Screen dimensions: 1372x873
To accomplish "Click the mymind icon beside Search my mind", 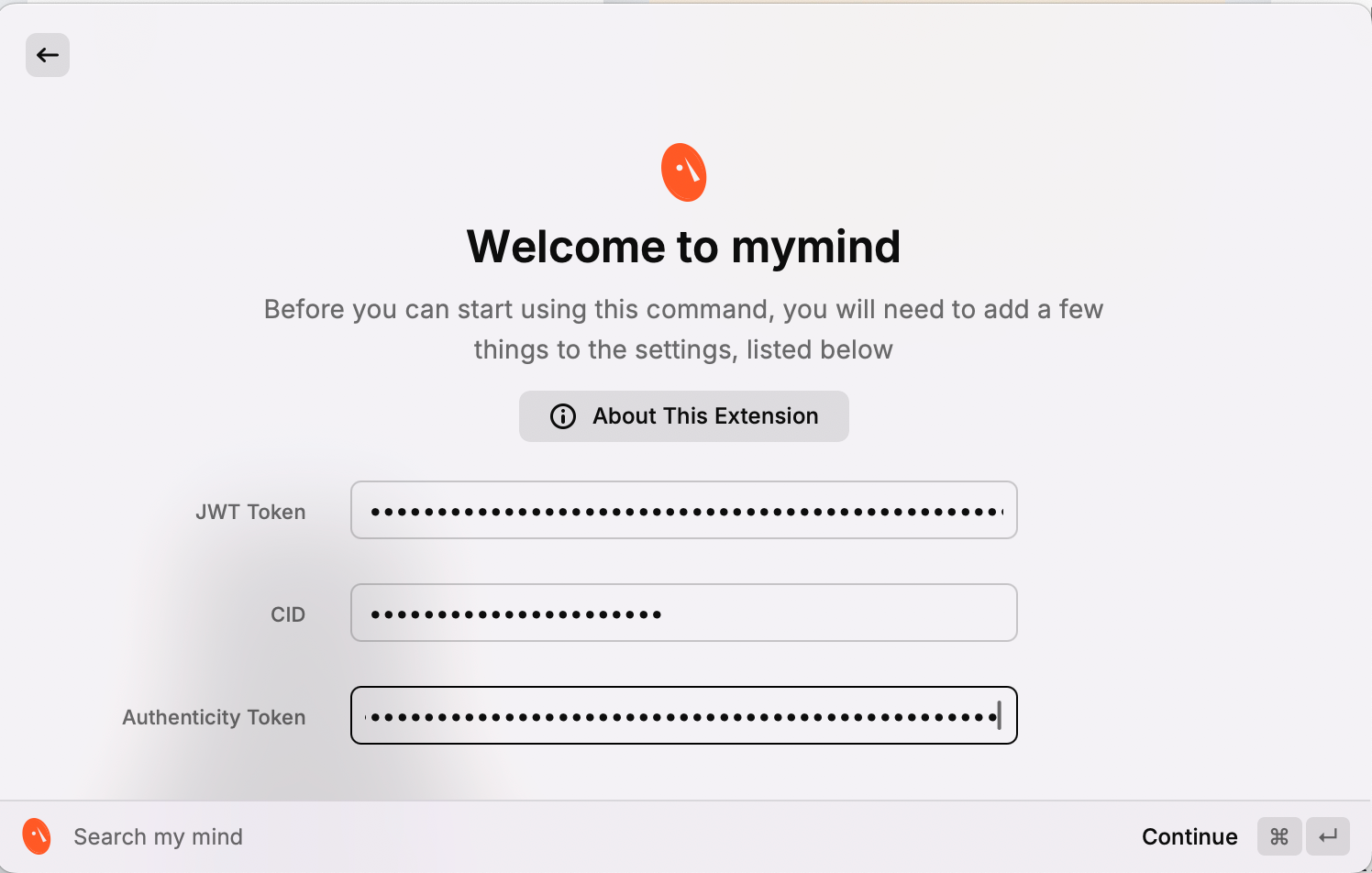I will coord(37,835).
